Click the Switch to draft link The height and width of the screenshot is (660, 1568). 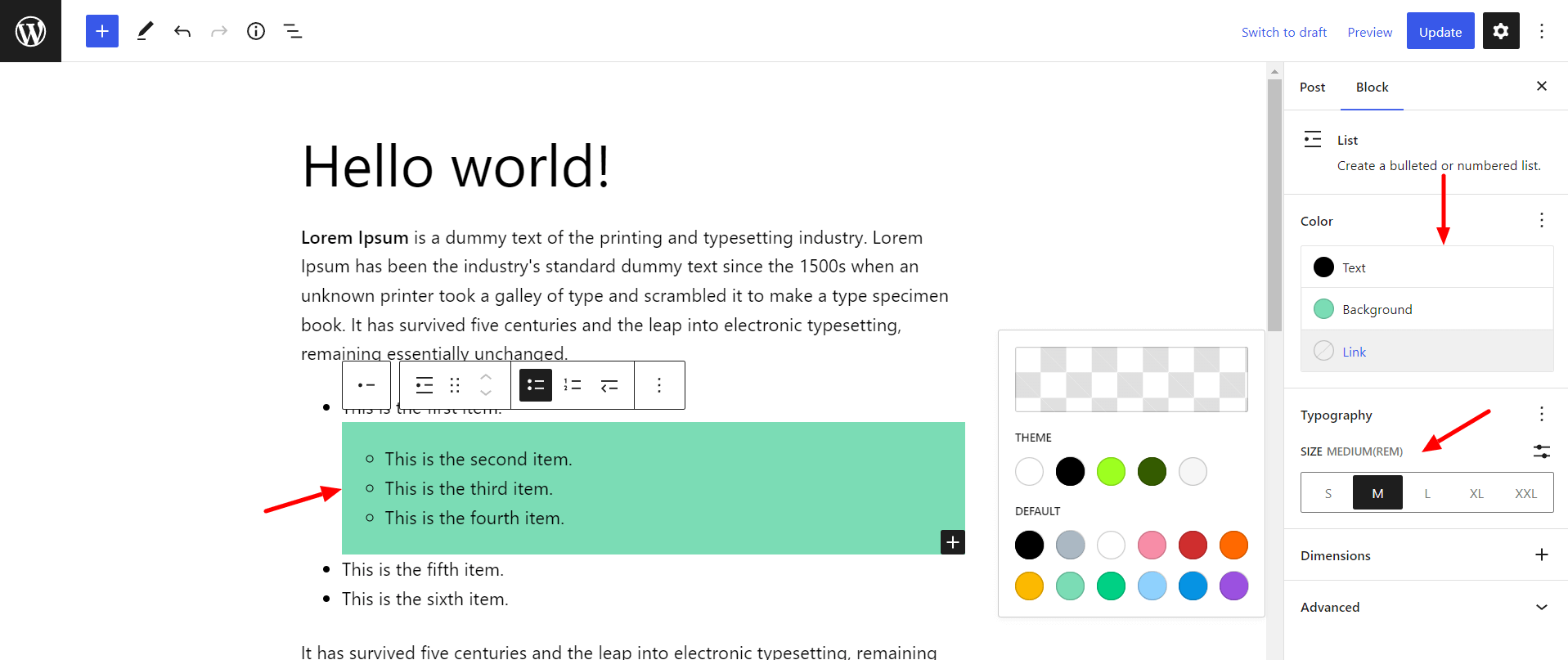click(1283, 32)
